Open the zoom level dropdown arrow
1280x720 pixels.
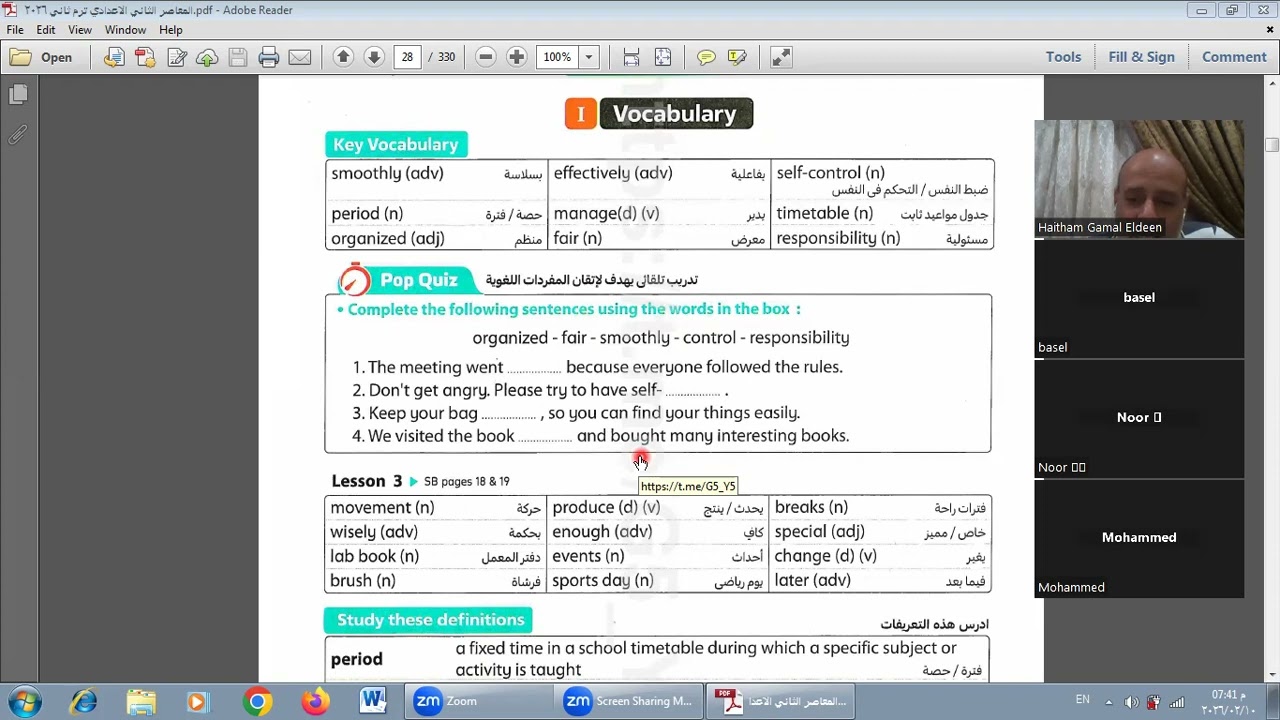[x=590, y=57]
